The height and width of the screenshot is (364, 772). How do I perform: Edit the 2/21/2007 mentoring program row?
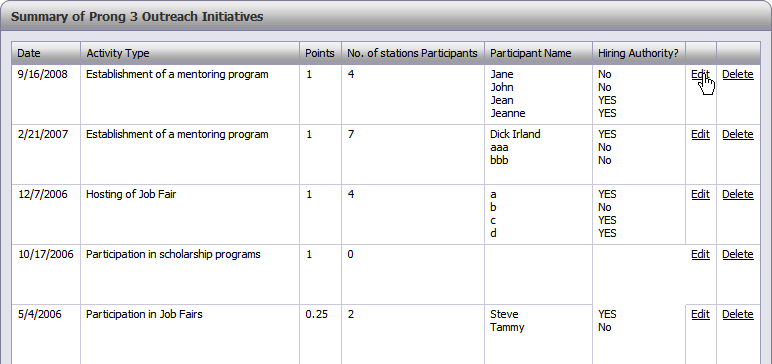click(x=700, y=134)
